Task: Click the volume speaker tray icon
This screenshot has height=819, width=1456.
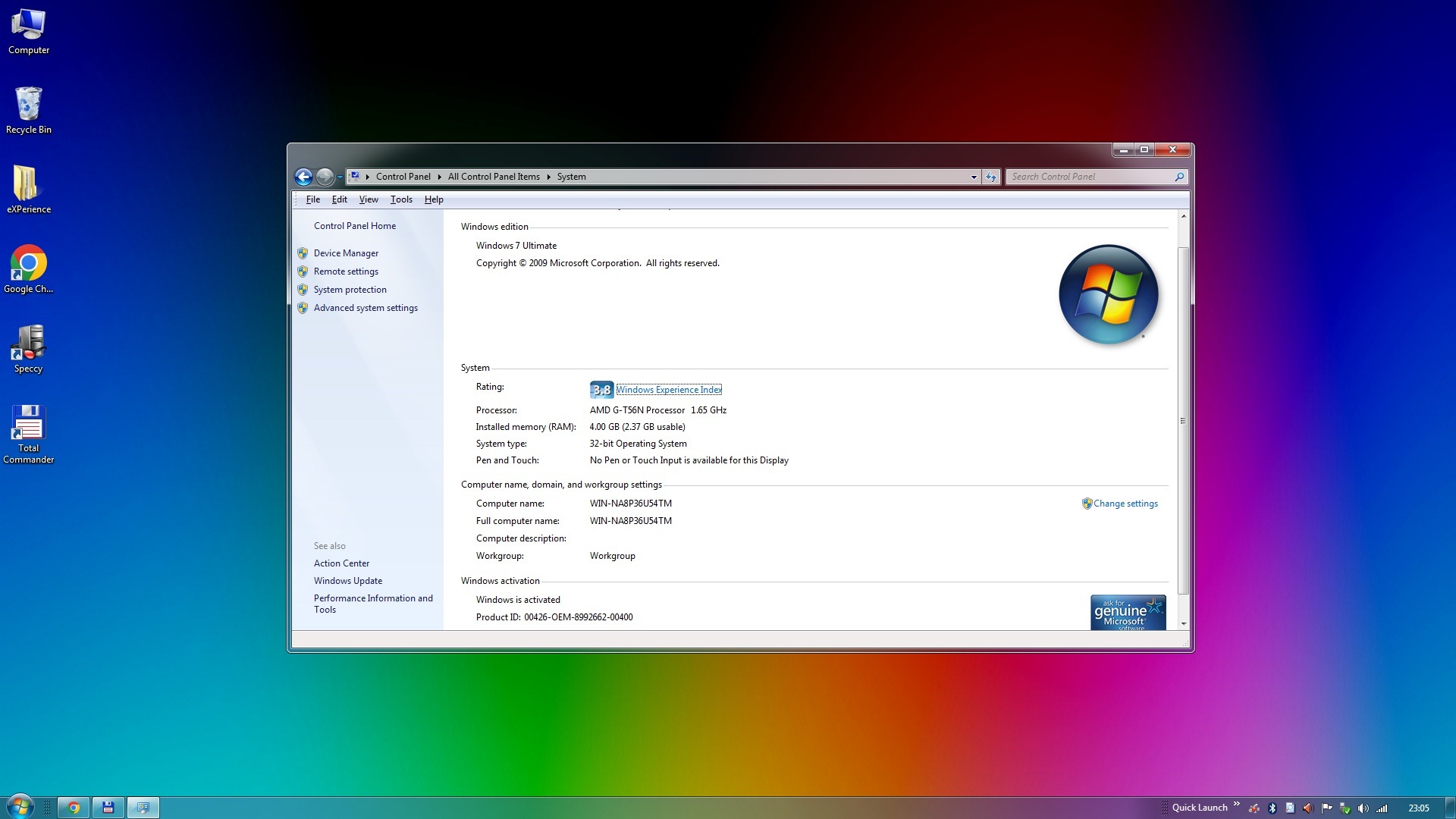Action: click(x=1363, y=808)
